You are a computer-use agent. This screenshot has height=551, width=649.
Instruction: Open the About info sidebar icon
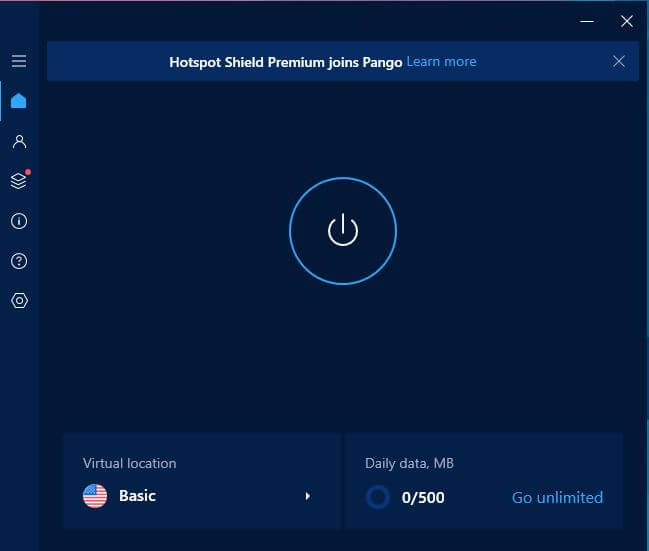[19, 221]
